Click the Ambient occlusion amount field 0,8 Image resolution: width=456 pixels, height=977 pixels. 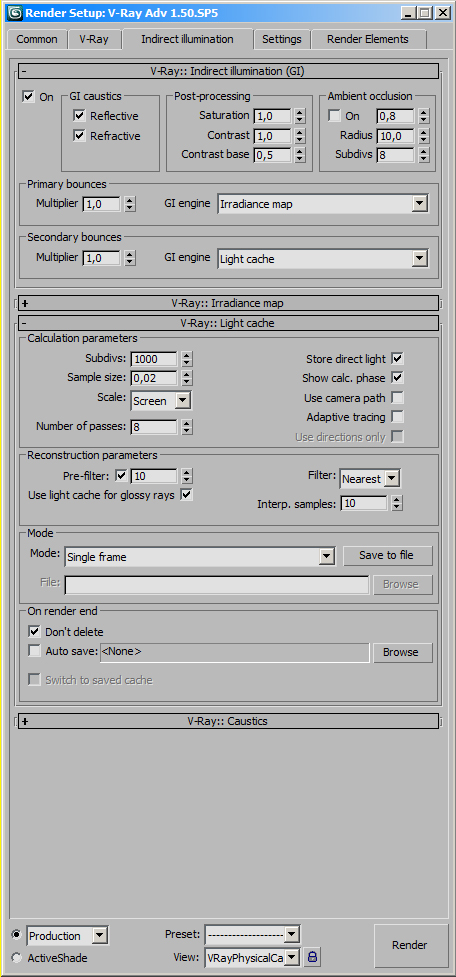[396, 116]
